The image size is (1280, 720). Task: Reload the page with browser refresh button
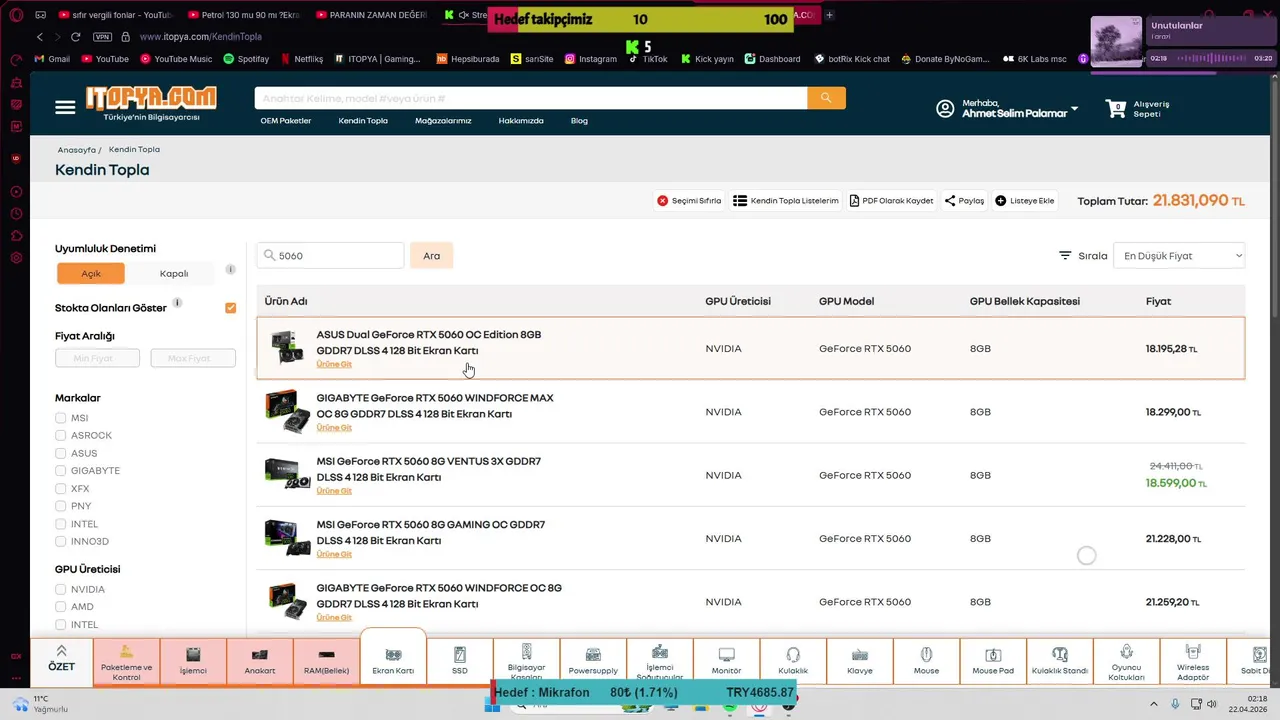[x=75, y=37]
